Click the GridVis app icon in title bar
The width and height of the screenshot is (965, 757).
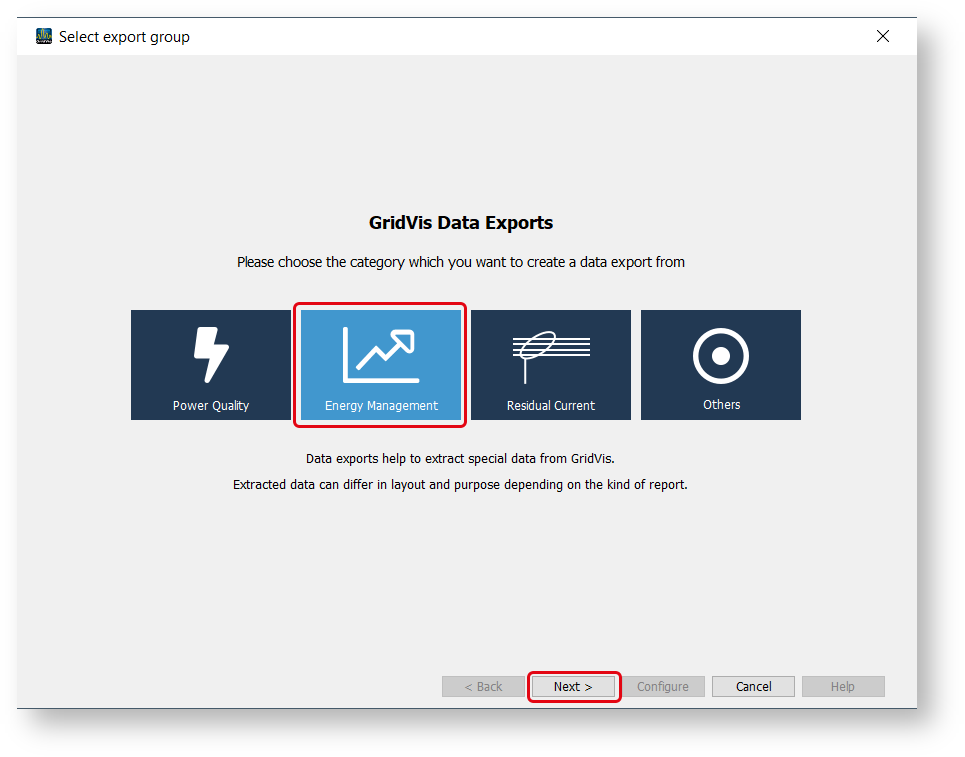tap(44, 37)
